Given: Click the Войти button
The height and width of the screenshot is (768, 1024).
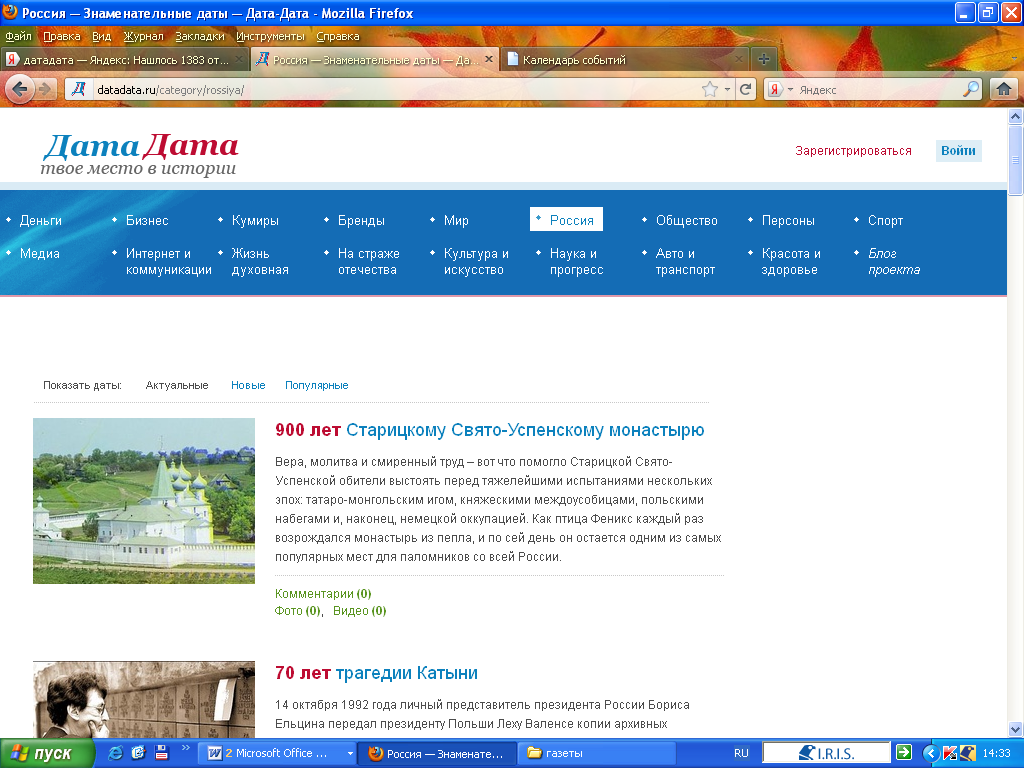Looking at the screenshot, I should click(958, 150).
